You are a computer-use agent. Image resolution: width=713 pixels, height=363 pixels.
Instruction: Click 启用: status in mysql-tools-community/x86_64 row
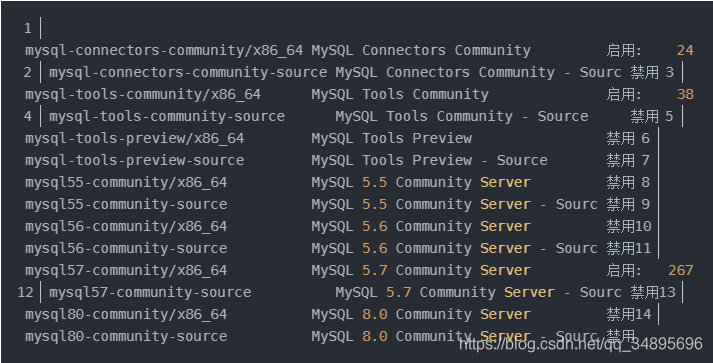(x=624, y=95)
